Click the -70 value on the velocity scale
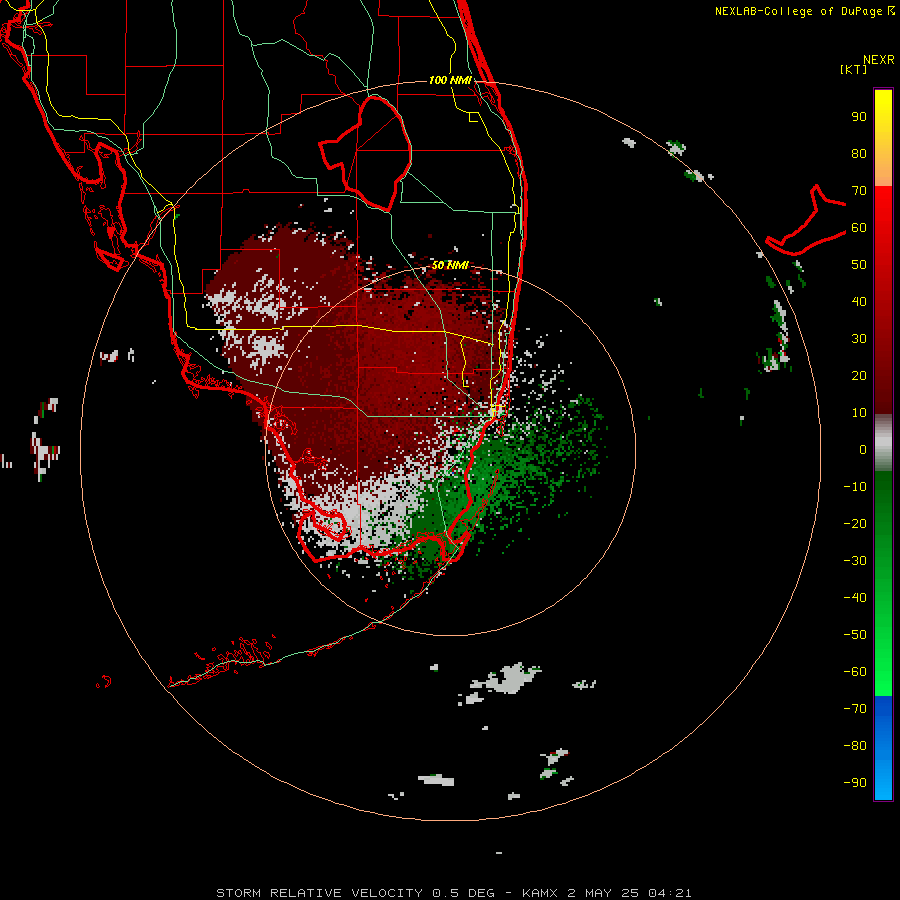The width and height of the screenshot is (900, 900). click(x=855, y=708)
